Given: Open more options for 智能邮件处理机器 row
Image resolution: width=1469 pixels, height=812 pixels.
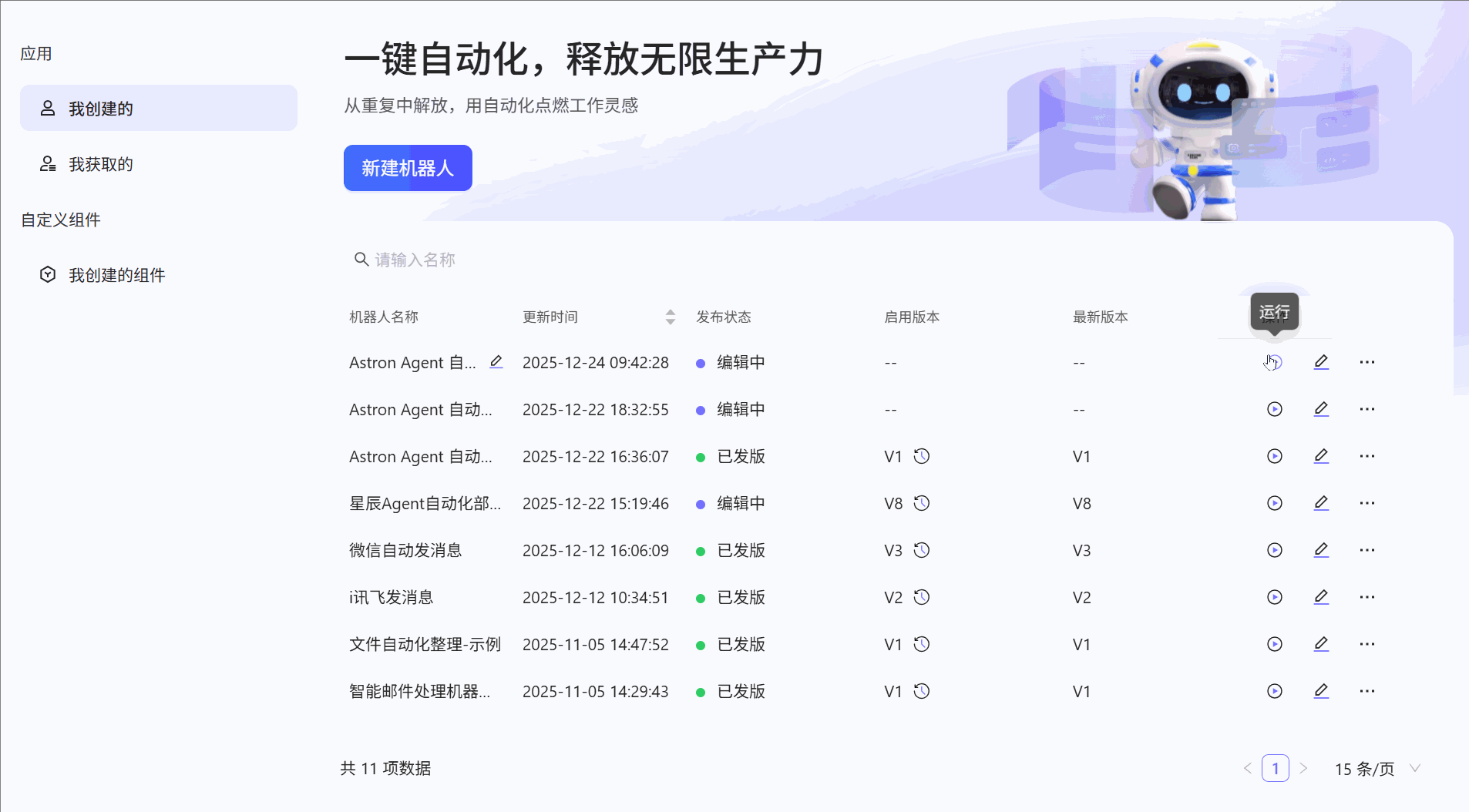Looking at the screenshot, I should (1367, 691).
